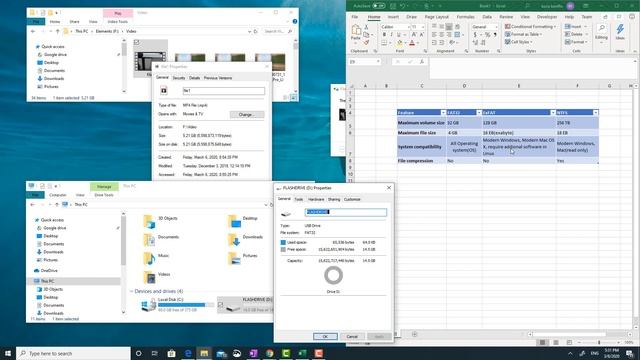Open the Calibri font name combo box
This screenshot has width=640, height=360.
tap(395, 27)
